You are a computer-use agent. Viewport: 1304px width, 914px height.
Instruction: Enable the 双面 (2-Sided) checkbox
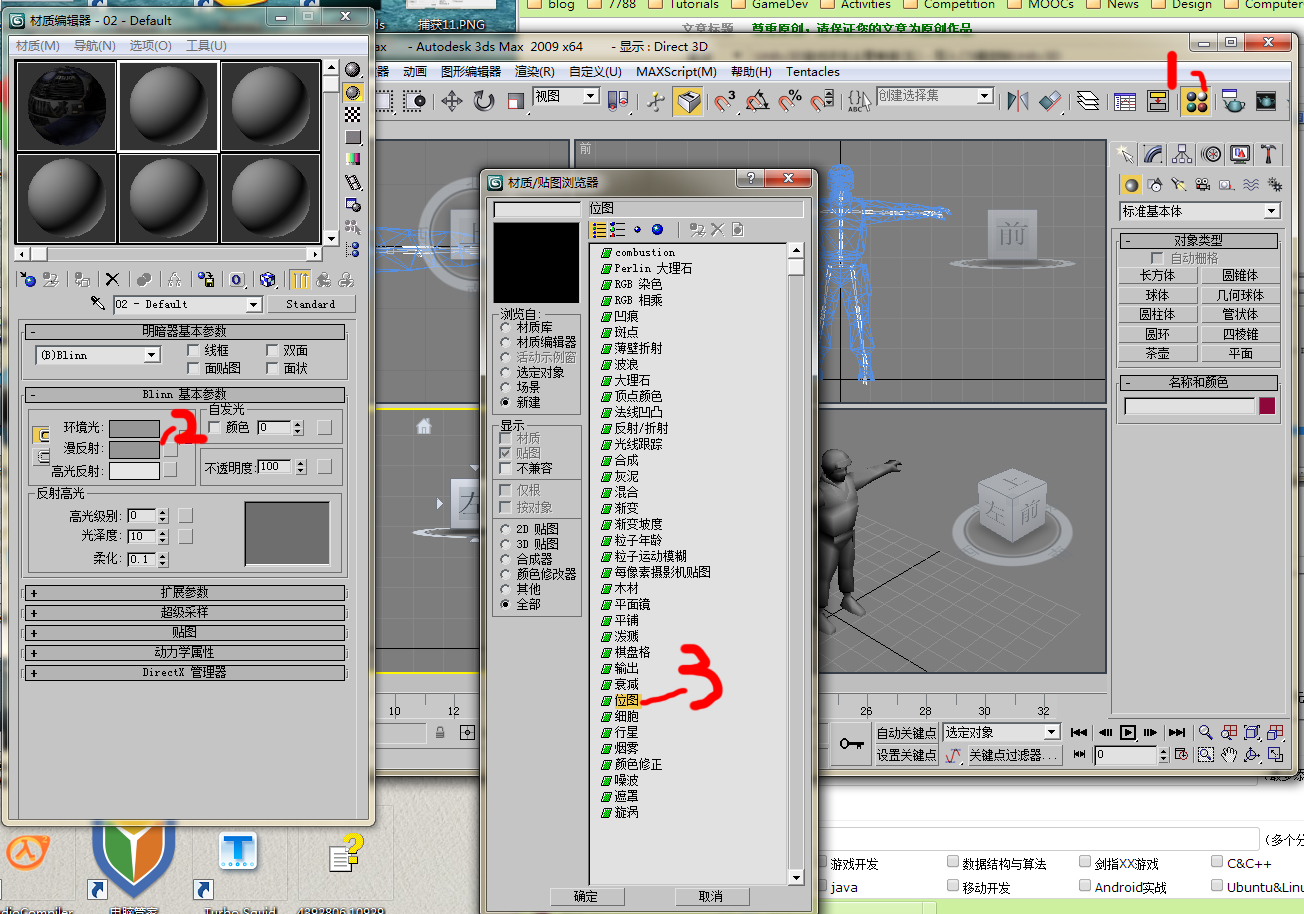click(273, 351)
